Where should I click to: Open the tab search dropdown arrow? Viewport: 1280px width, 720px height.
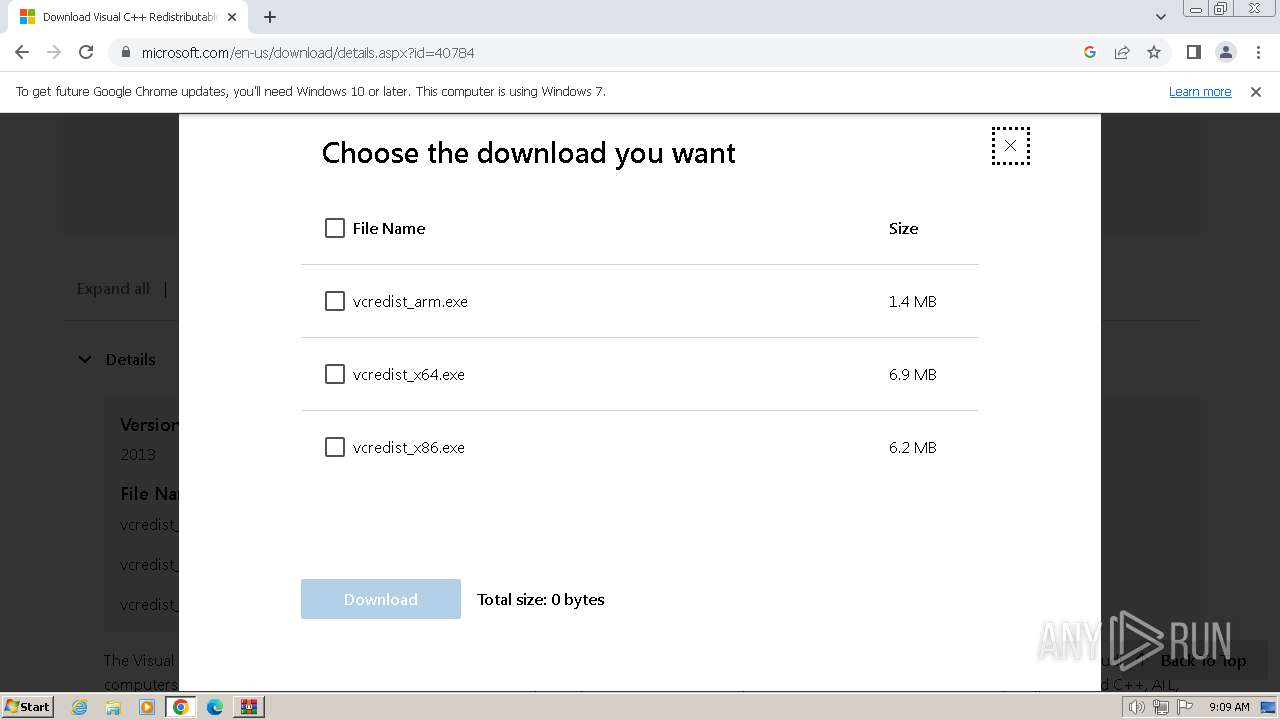click(x=1161, y=17)
